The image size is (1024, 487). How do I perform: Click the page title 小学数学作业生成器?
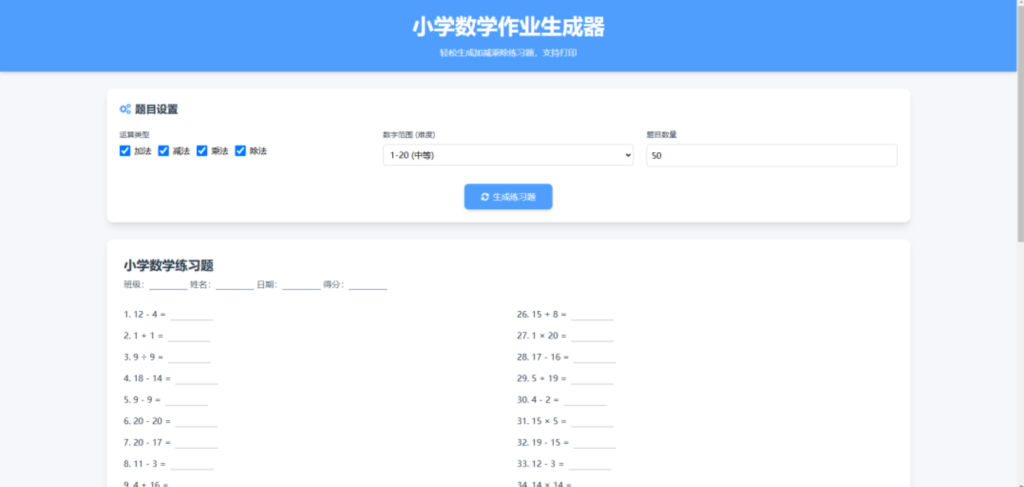tap(508, 27)
